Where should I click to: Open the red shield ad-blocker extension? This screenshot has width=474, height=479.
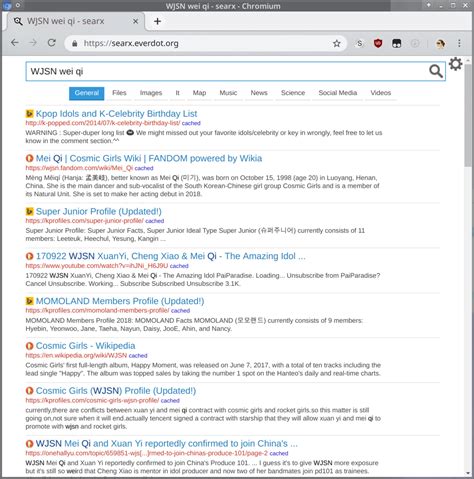(x=378, y=43)
